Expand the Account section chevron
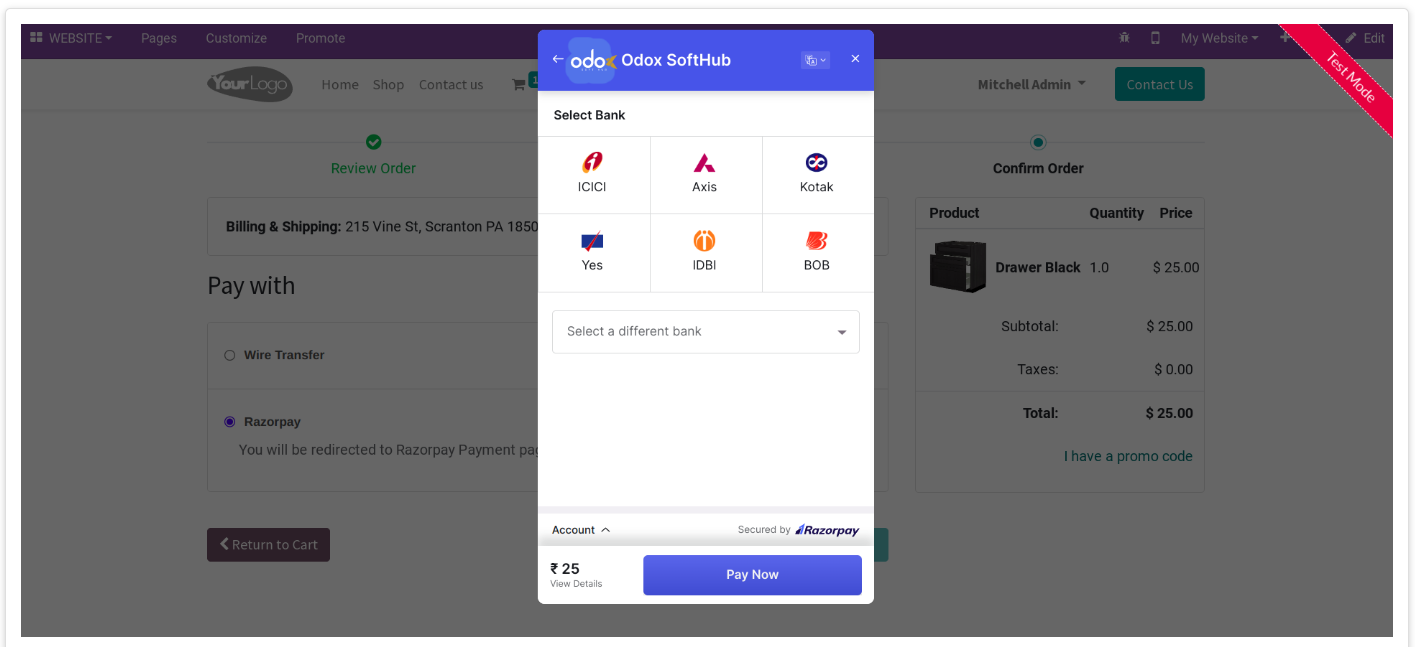 coord(606,530)
